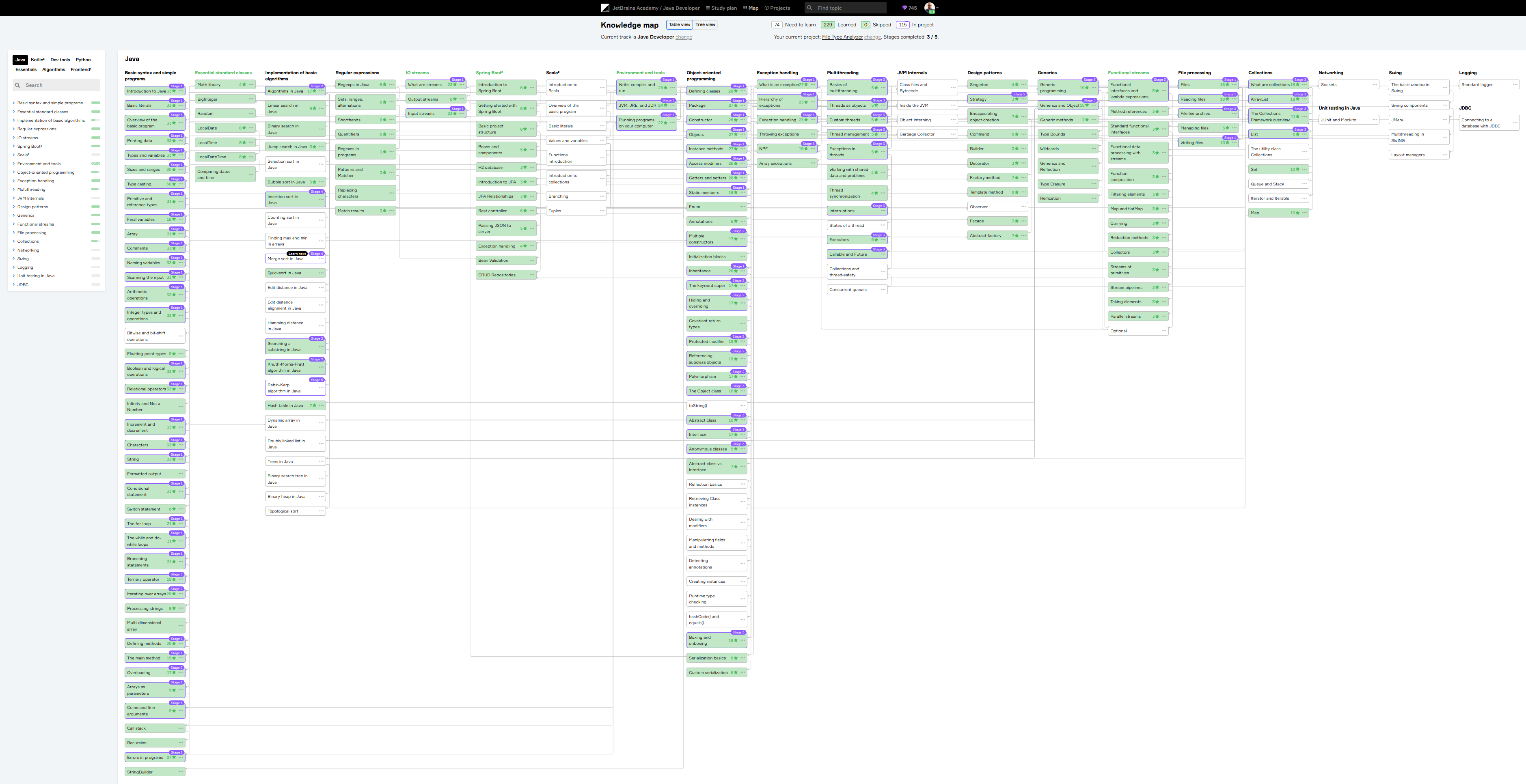1526x784 pixels.
Task: Open three-dot menu on Printing data card
Action: point(181,141)
